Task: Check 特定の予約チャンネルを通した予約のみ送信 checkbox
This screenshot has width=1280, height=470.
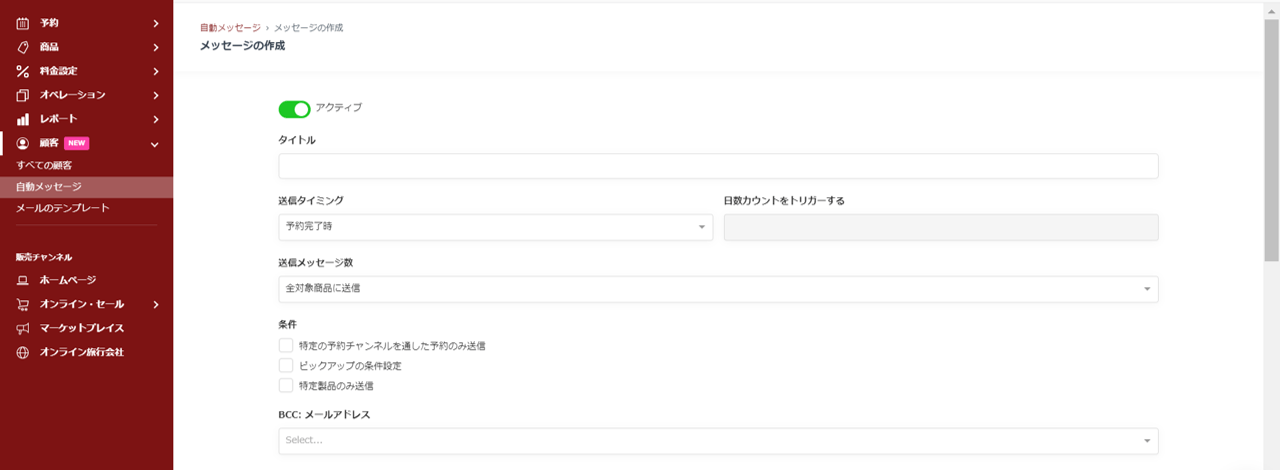Action: (286, 346)
